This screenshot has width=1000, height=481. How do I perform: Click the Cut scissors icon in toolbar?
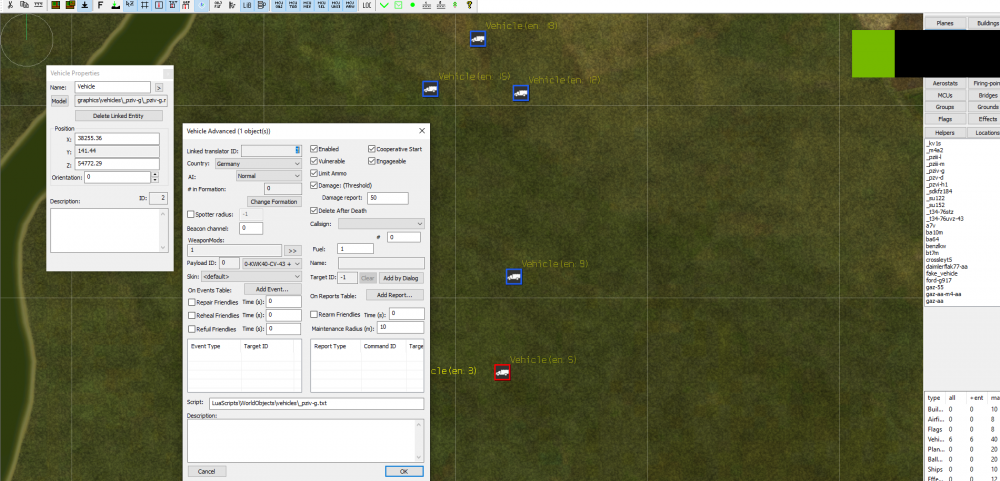(x=8, y=5)
